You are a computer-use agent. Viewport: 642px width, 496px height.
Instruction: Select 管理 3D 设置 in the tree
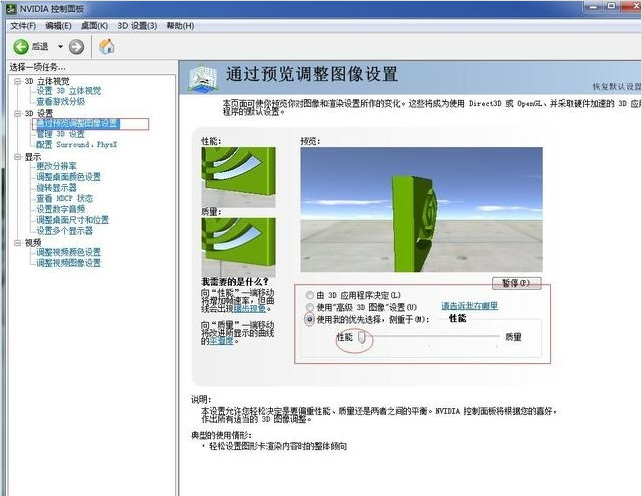pos(60,134)
